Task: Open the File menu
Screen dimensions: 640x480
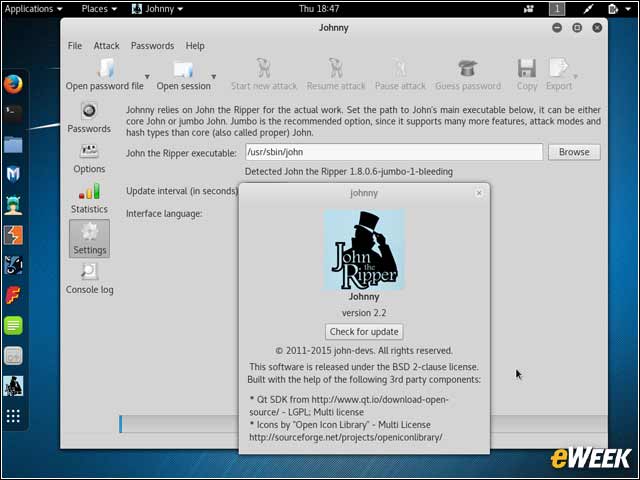Action: coord(75,46)
